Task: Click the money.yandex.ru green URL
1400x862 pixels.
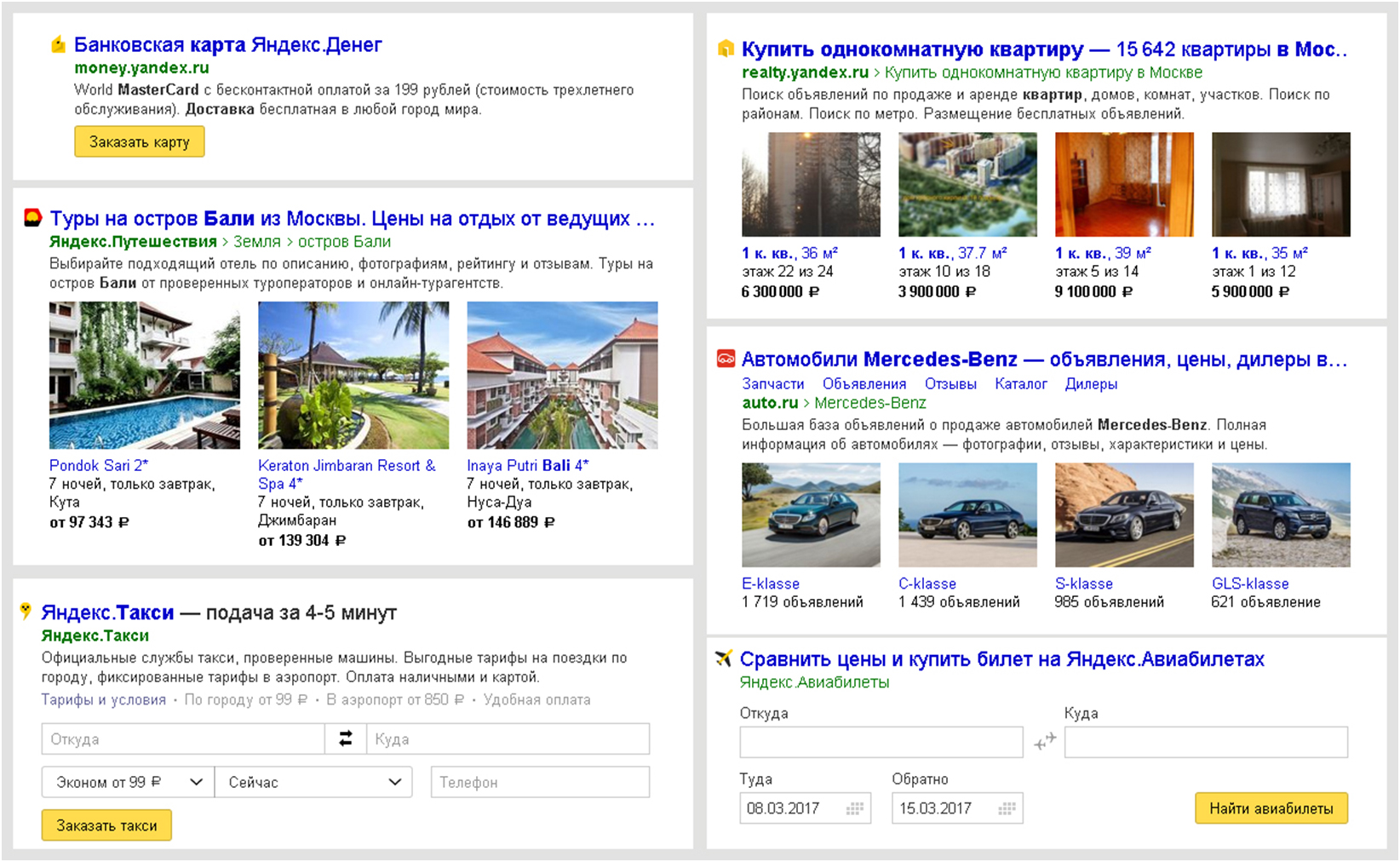Action: 141,67
